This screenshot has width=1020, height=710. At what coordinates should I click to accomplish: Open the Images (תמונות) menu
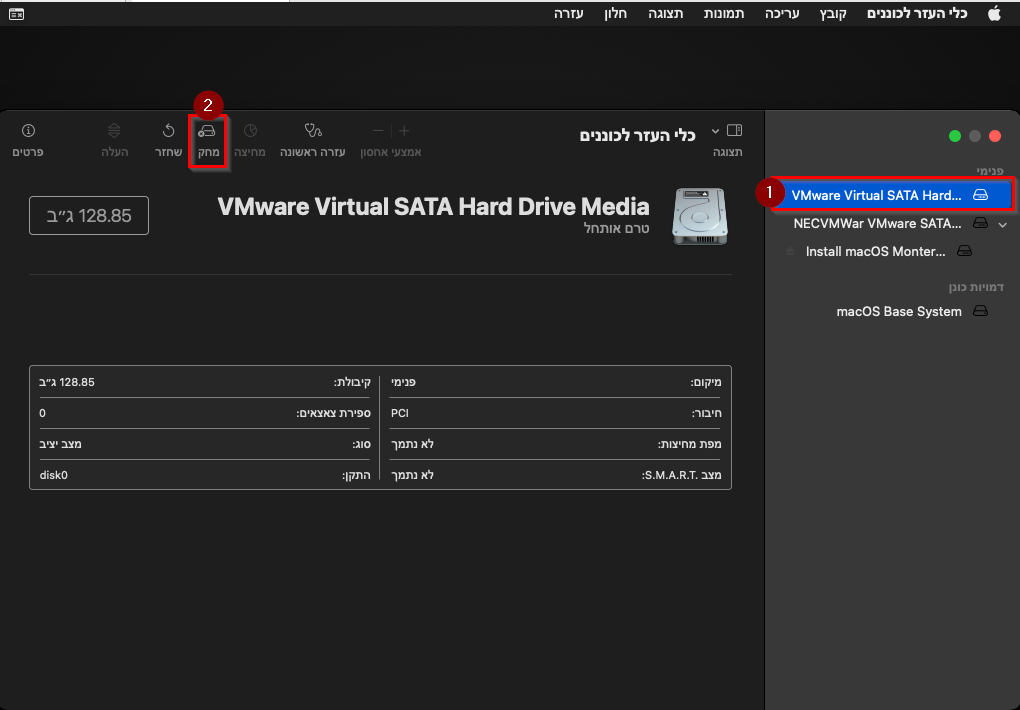pos(723,14)
